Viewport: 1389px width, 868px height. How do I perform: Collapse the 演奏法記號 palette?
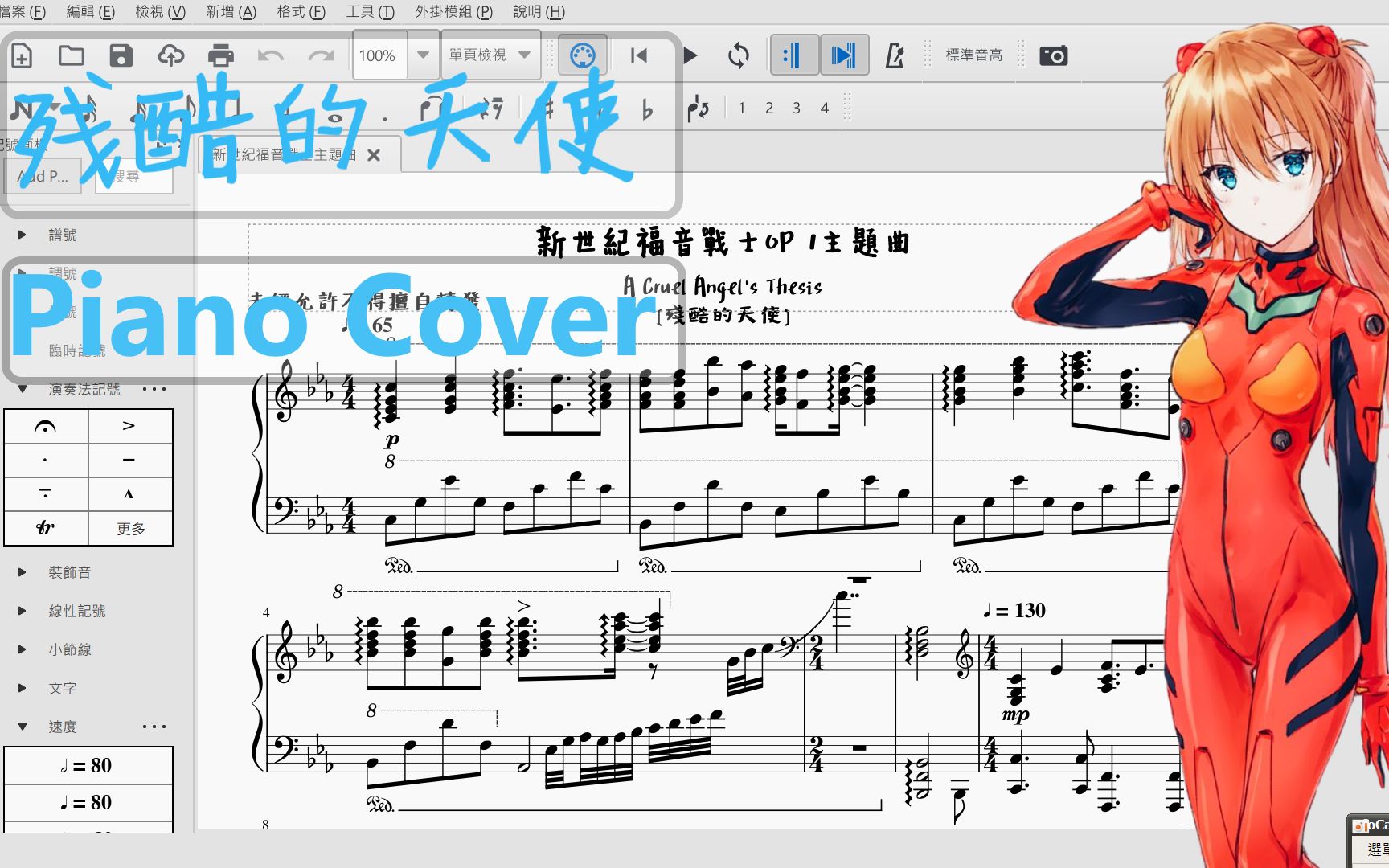[x=23, y=389]
